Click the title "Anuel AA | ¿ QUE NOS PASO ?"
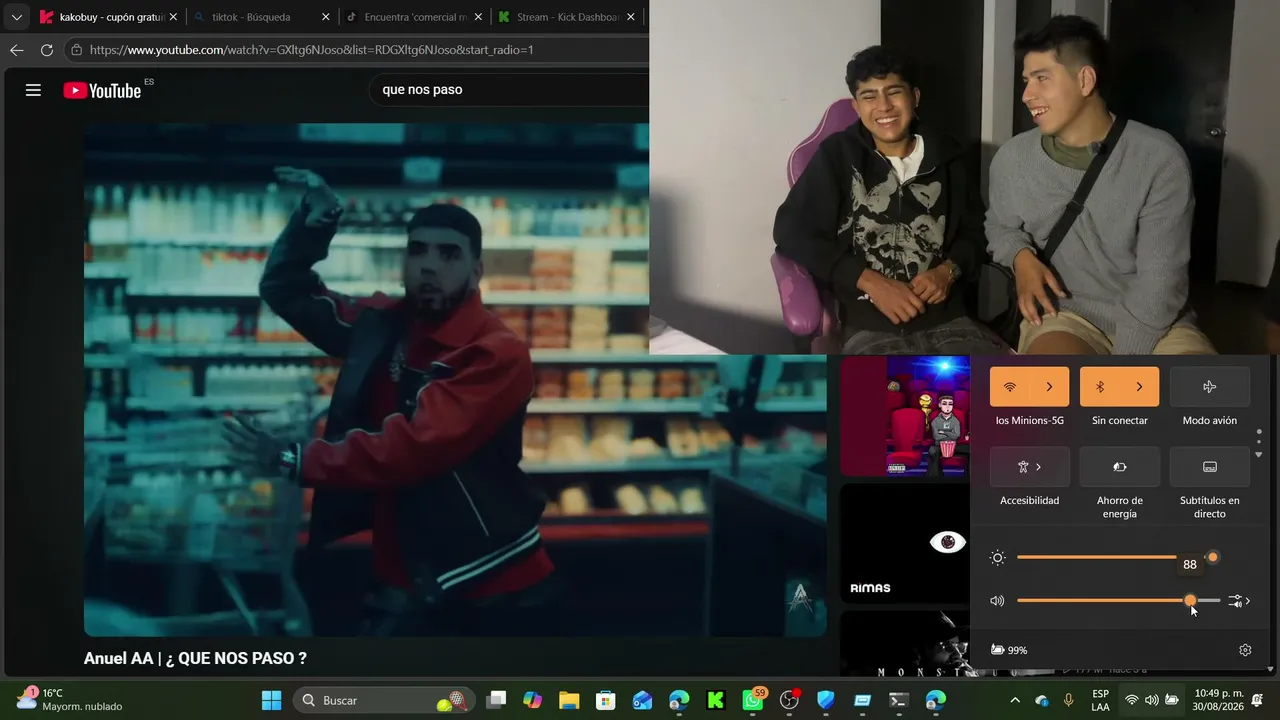Viewport: 1280px width, 720px height. [195, 658]
